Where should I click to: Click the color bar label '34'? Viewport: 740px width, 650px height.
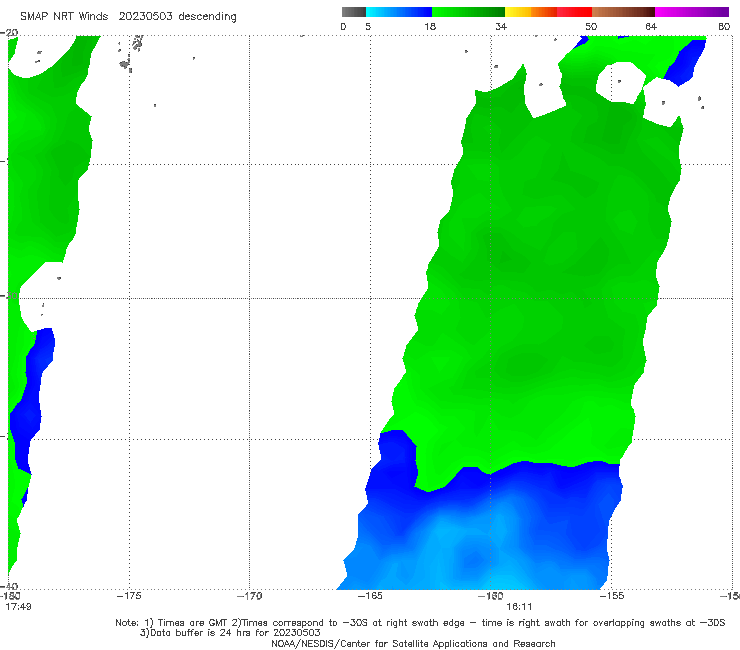pyautogui.click(x=501, y=26)
